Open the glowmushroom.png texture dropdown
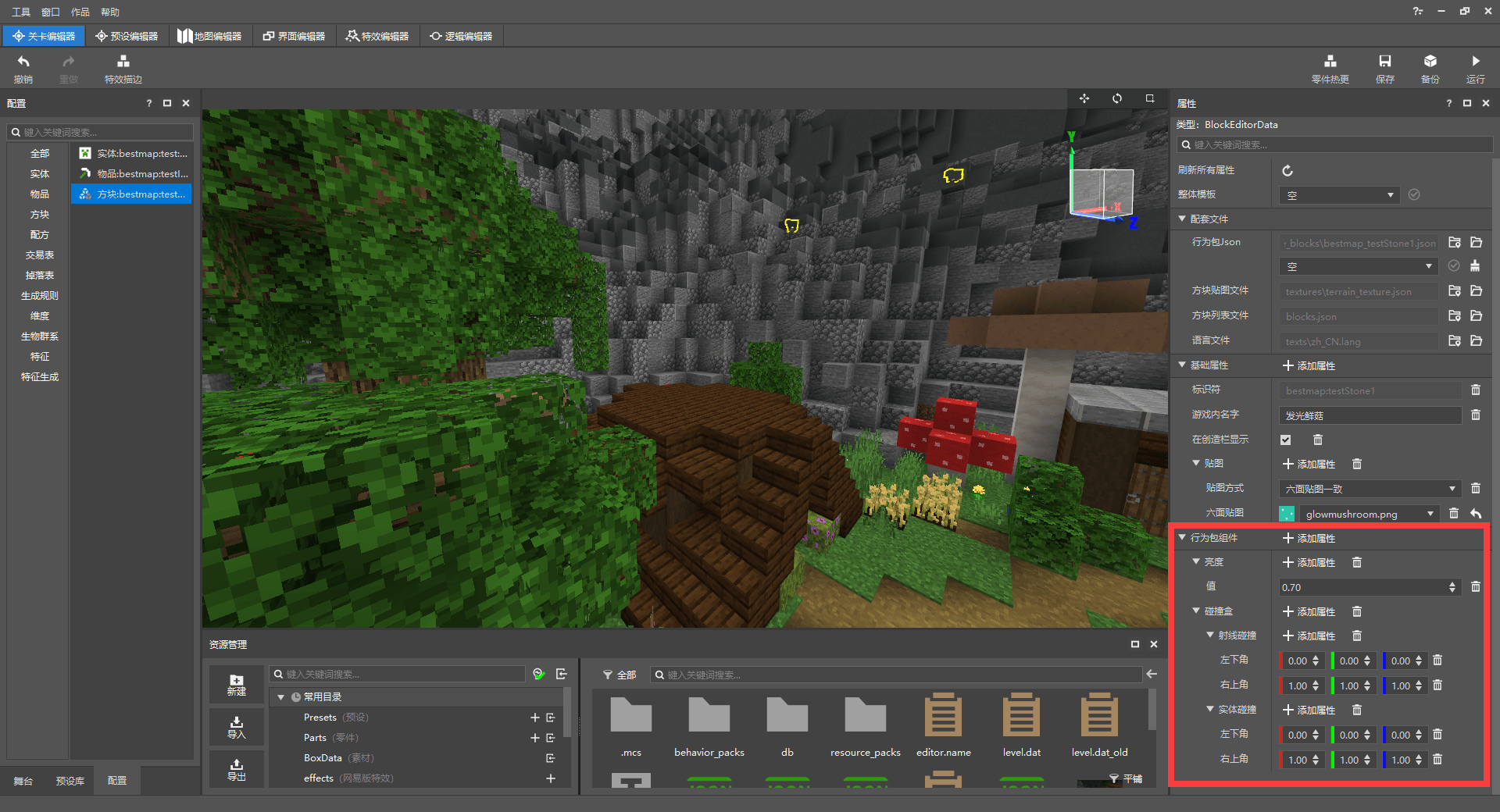 point(1370,514)
